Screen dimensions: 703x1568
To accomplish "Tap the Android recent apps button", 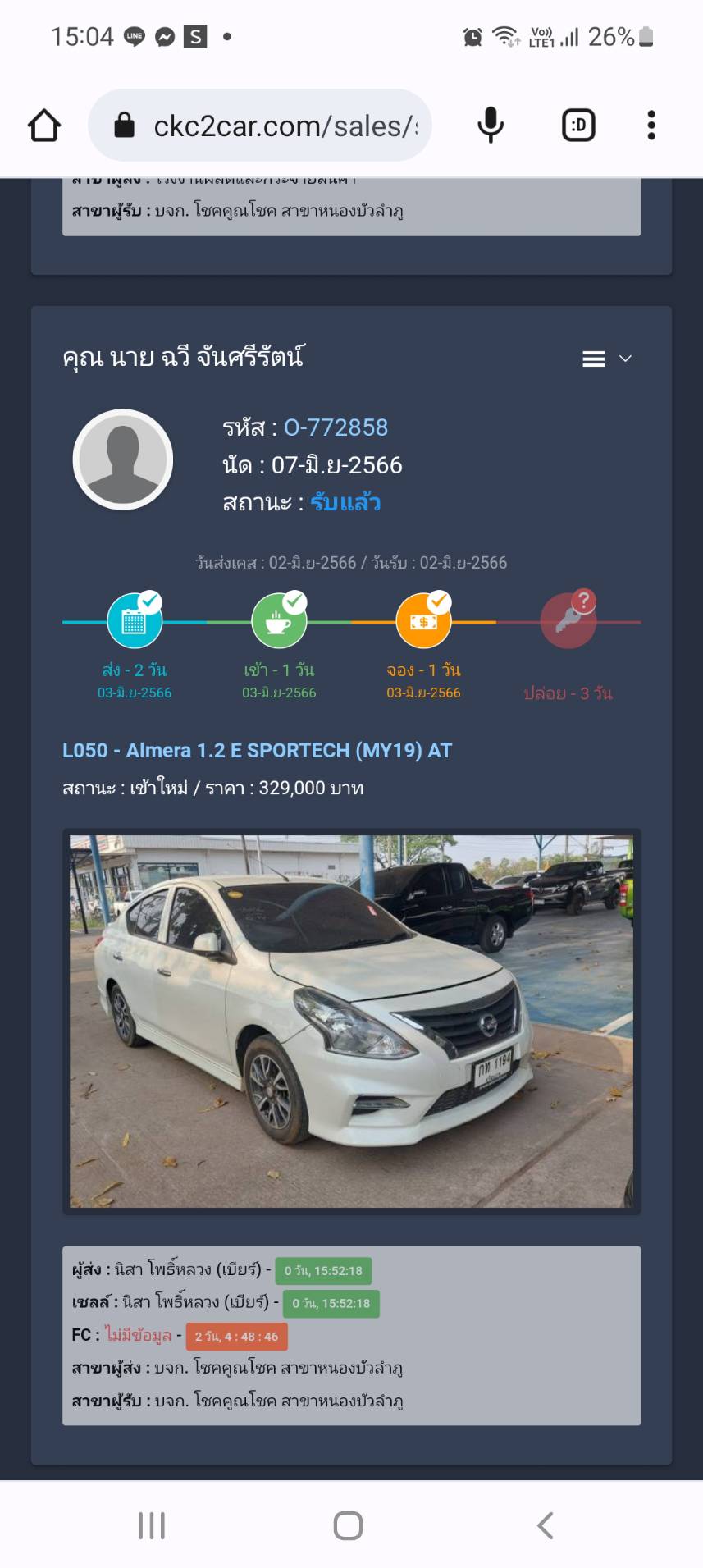I will [x=152, y=1526].
